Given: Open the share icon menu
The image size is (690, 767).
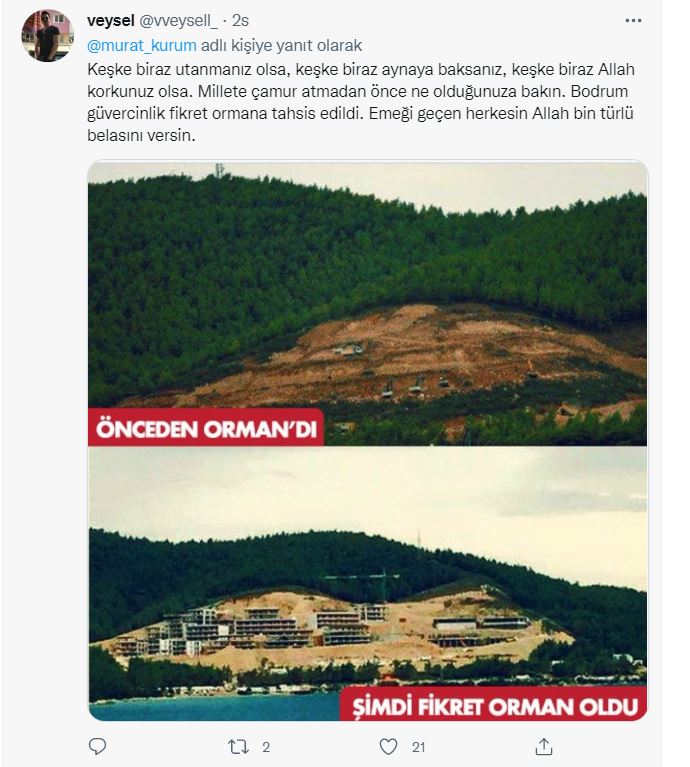Looking at the screenshot, I should [544, 746].
